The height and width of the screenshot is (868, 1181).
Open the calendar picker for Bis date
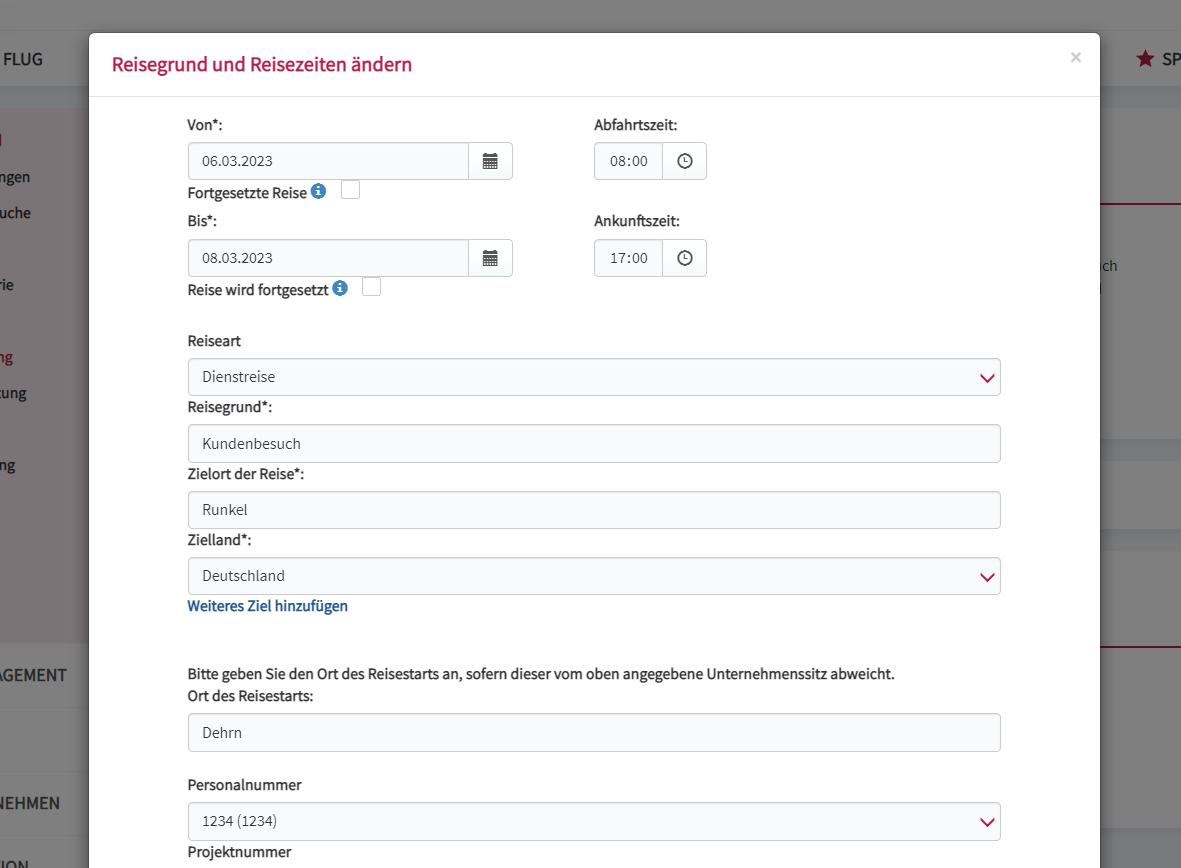click(x=490, y=258)
